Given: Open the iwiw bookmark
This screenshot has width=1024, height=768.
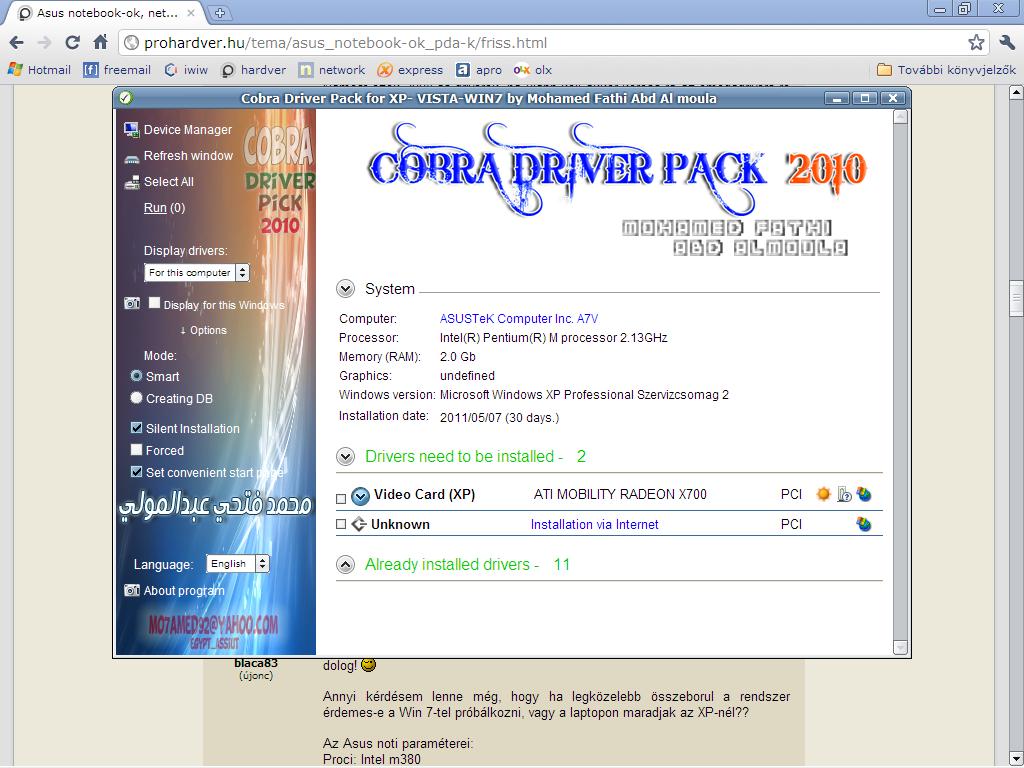Looking at the screenshot, I should (186, 70).
